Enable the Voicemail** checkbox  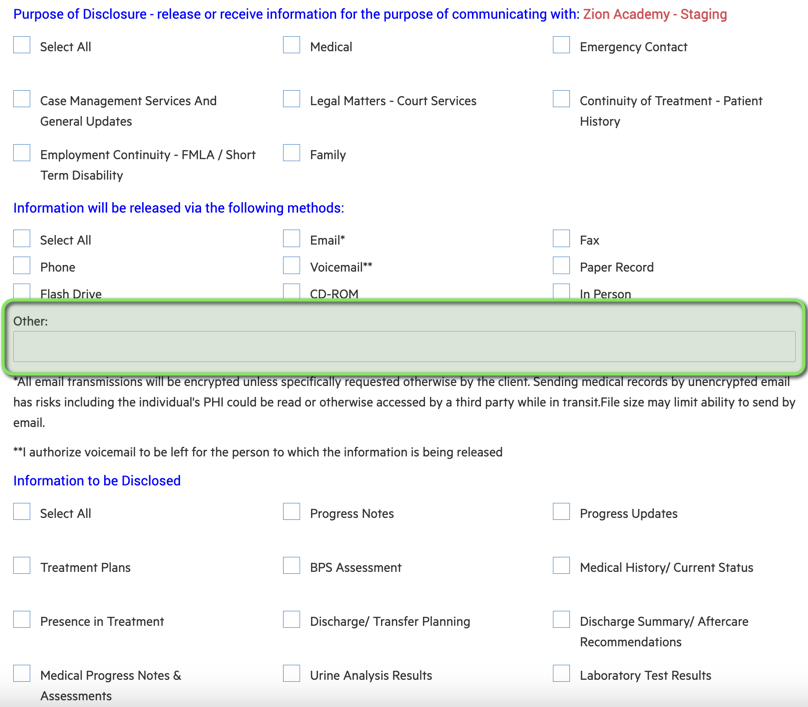(x=292, y=265)
